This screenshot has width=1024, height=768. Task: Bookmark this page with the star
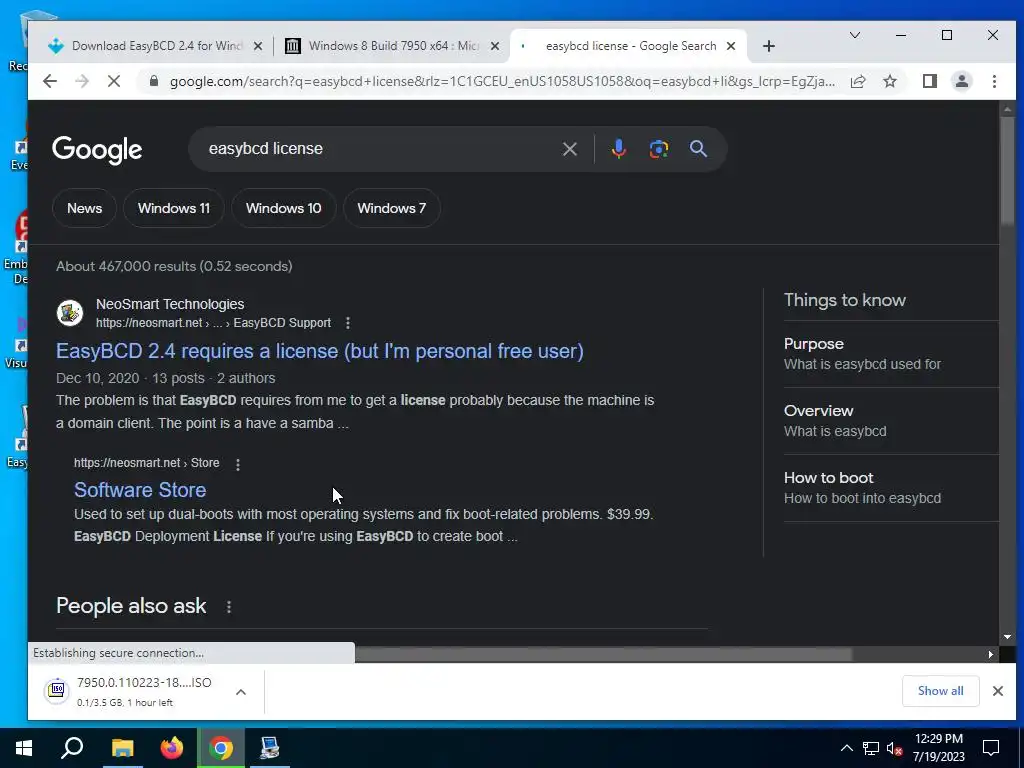click(x=889, y=81)
